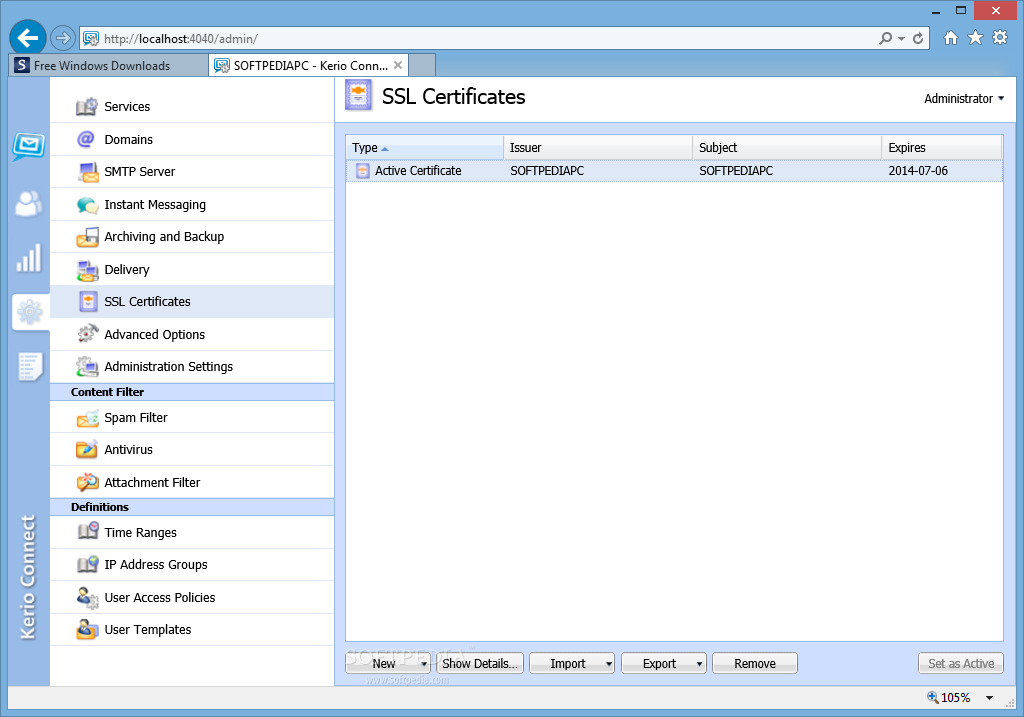This screenshot has width=1024, height=717.
Task: Click the Show Details... button
Action: (480, 663)
